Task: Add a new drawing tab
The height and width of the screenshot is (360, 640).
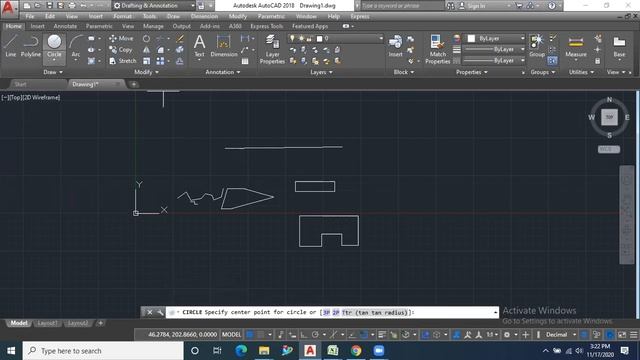Action: 133,84
